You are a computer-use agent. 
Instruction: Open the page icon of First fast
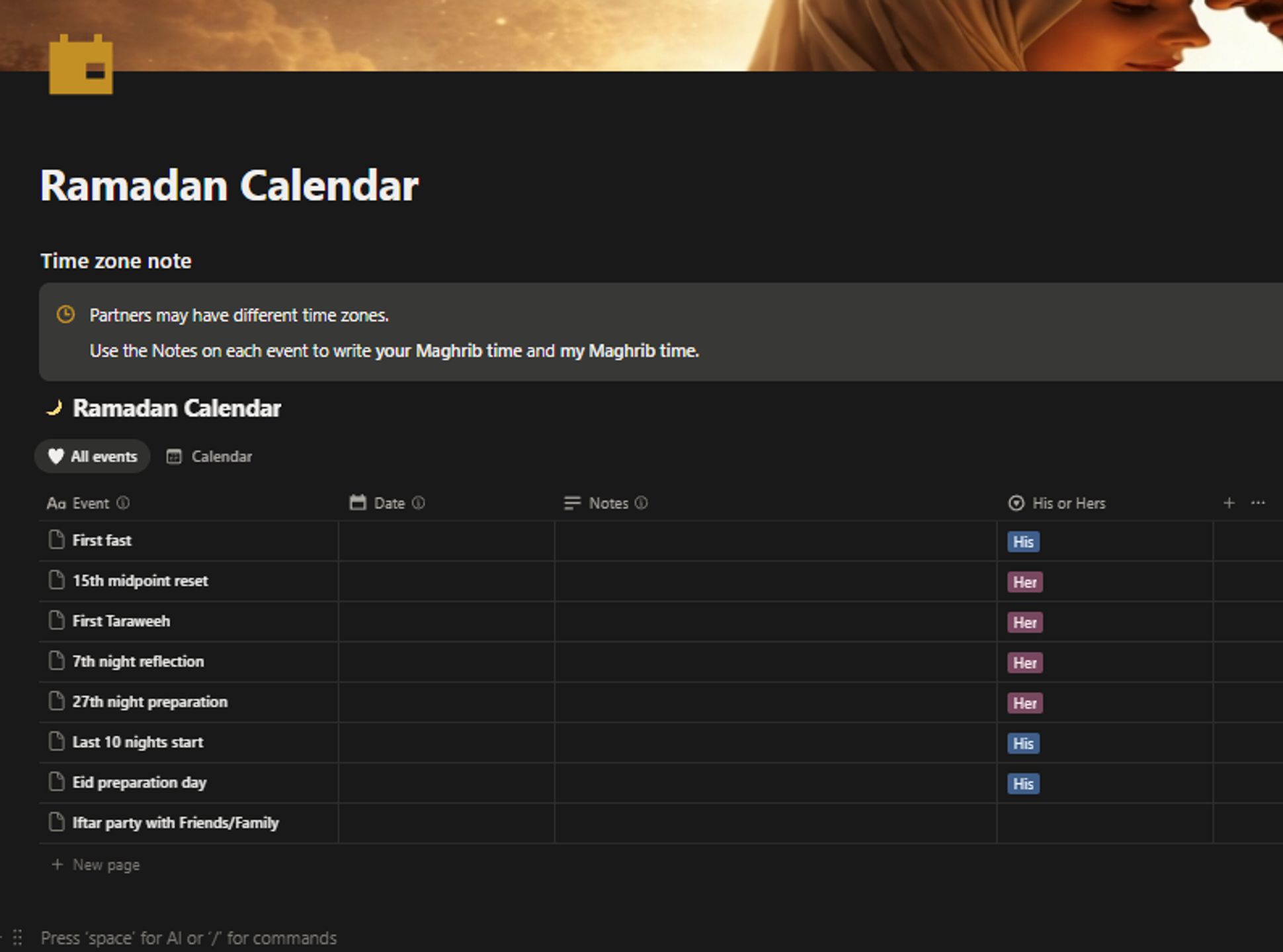point(57,539)
